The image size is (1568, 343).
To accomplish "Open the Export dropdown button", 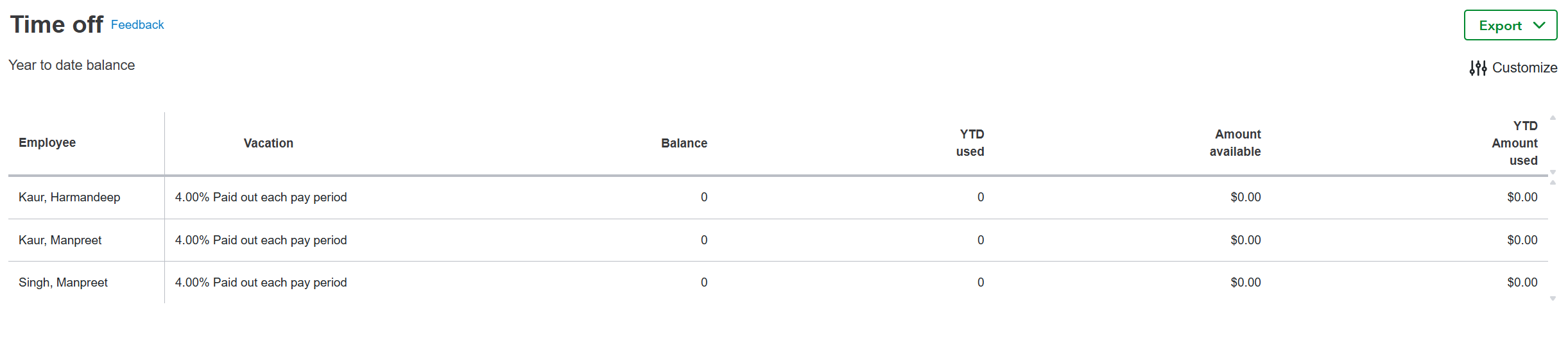I will pos(1510,26).
